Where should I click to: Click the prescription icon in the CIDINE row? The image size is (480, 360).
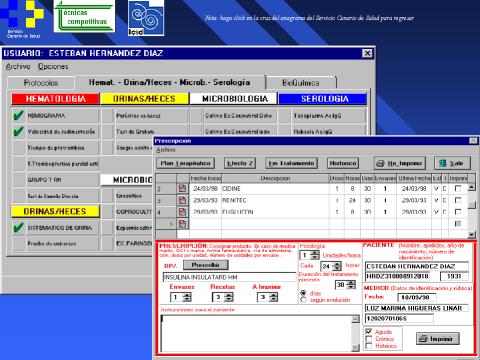point(182,188)
